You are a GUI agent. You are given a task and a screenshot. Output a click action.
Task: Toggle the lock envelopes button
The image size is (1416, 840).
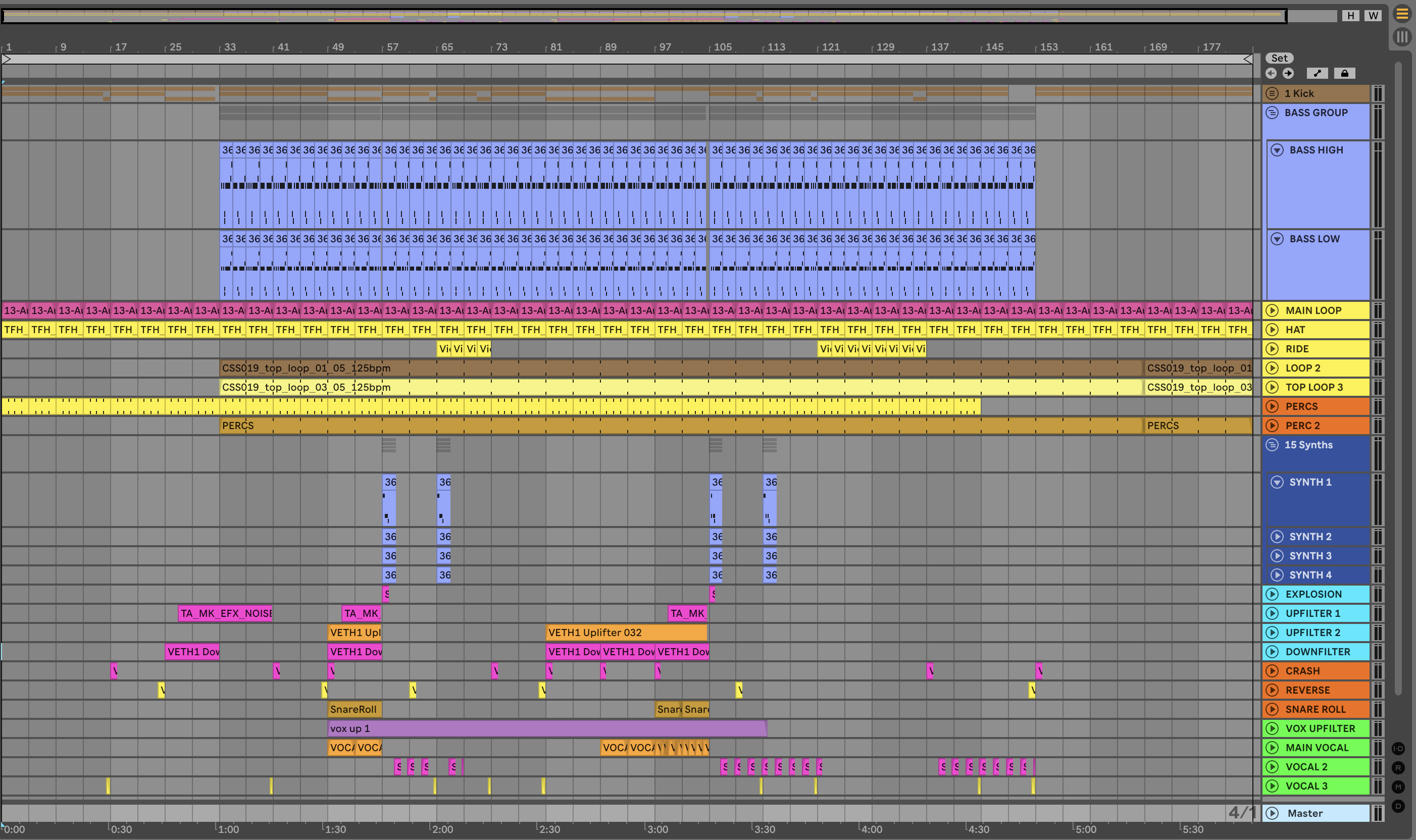(1345, 73)
